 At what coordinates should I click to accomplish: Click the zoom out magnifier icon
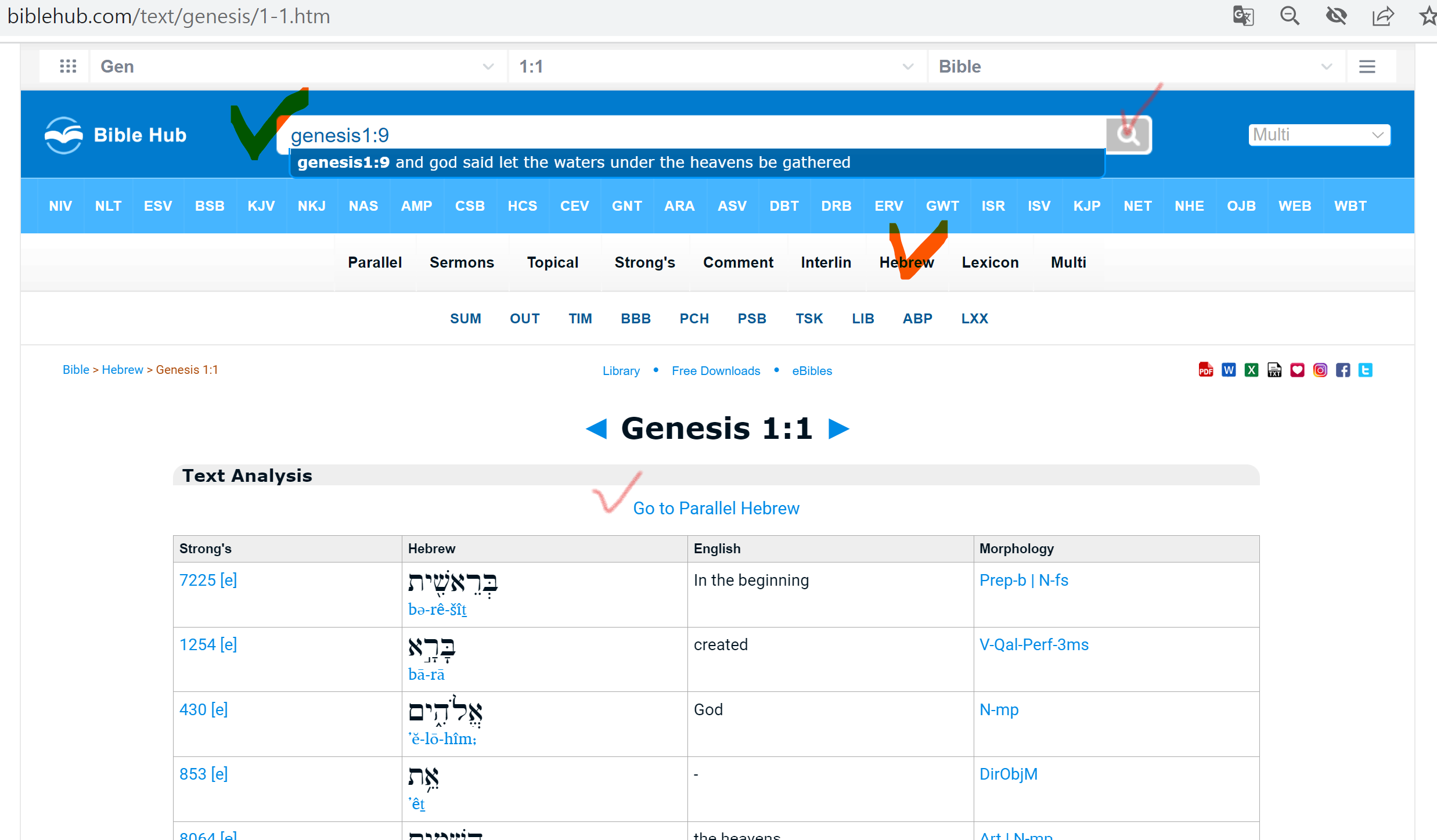click(x=1290, y=16)
